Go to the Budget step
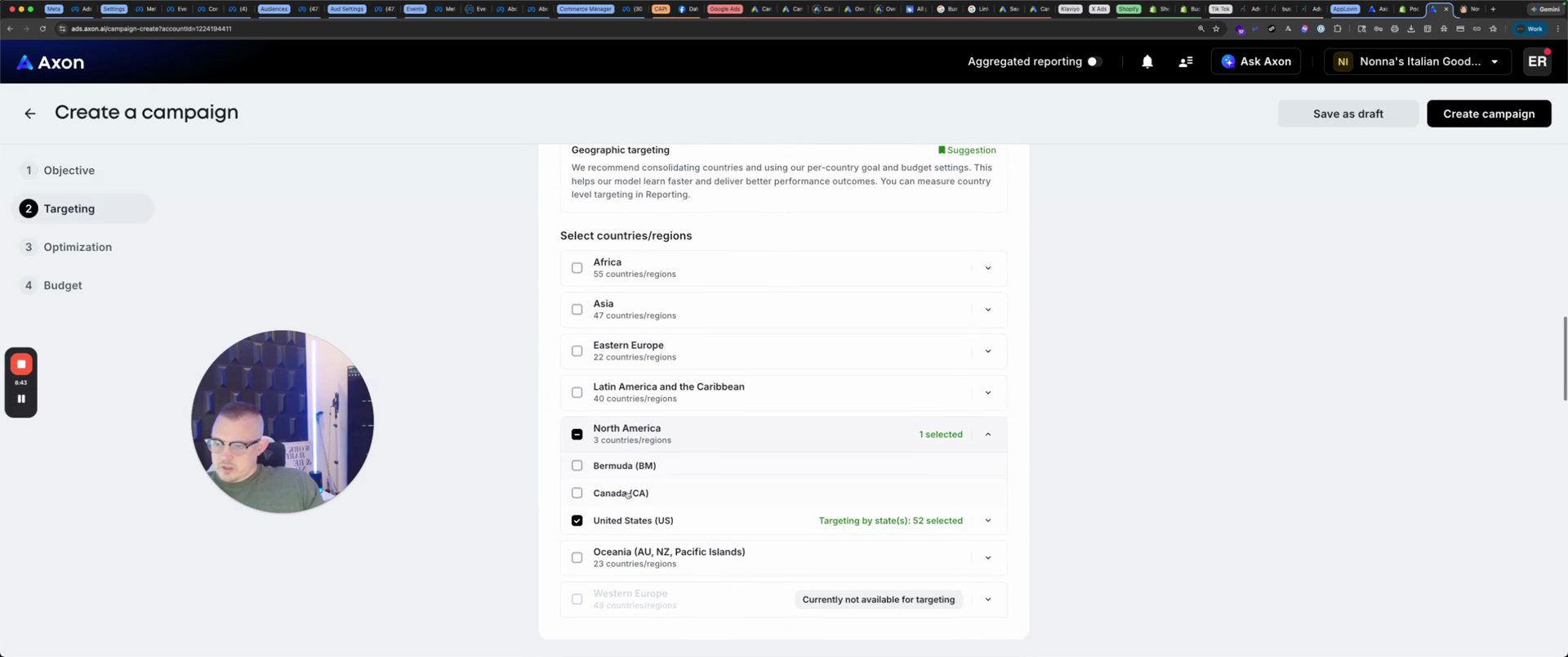 tap(63, 286)
